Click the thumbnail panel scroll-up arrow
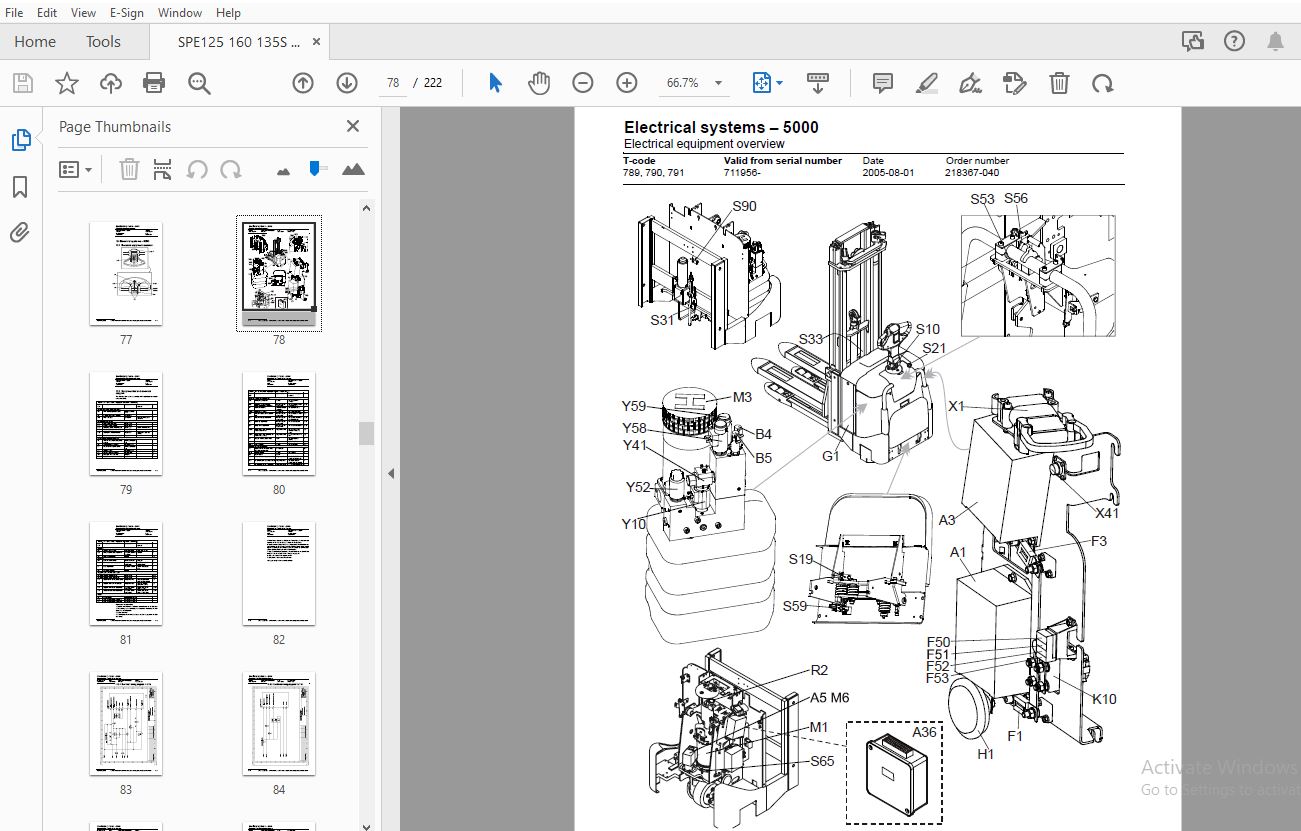Screen dimensions: 1301x831 (x=366, y=208)
